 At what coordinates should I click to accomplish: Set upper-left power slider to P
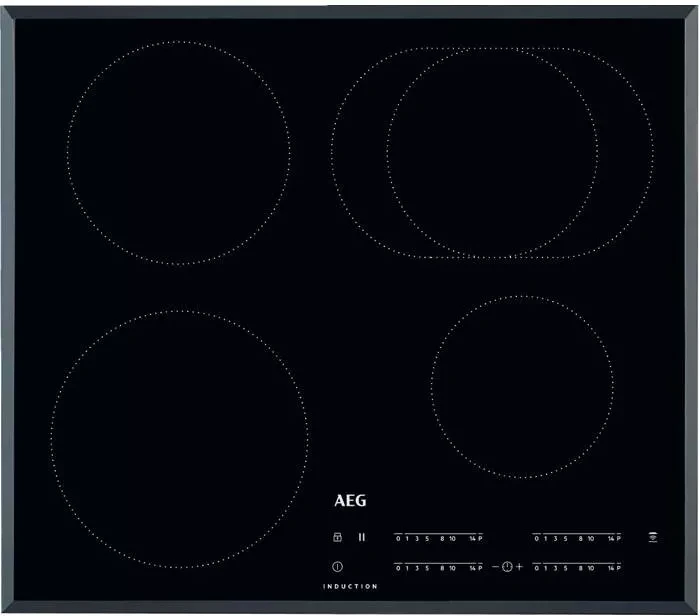tap(479, 538)
